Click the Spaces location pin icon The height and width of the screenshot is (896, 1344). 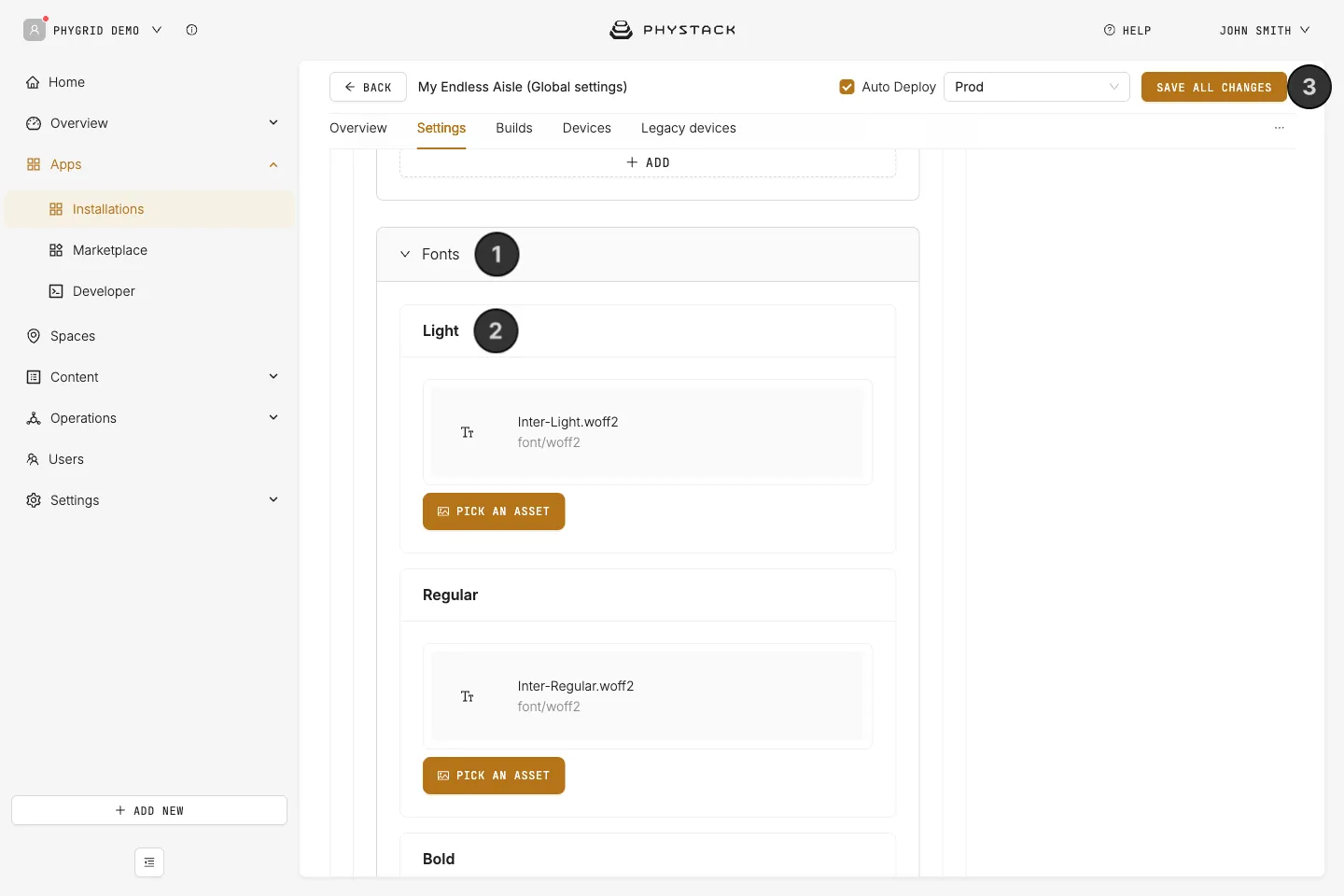point(34,336)
